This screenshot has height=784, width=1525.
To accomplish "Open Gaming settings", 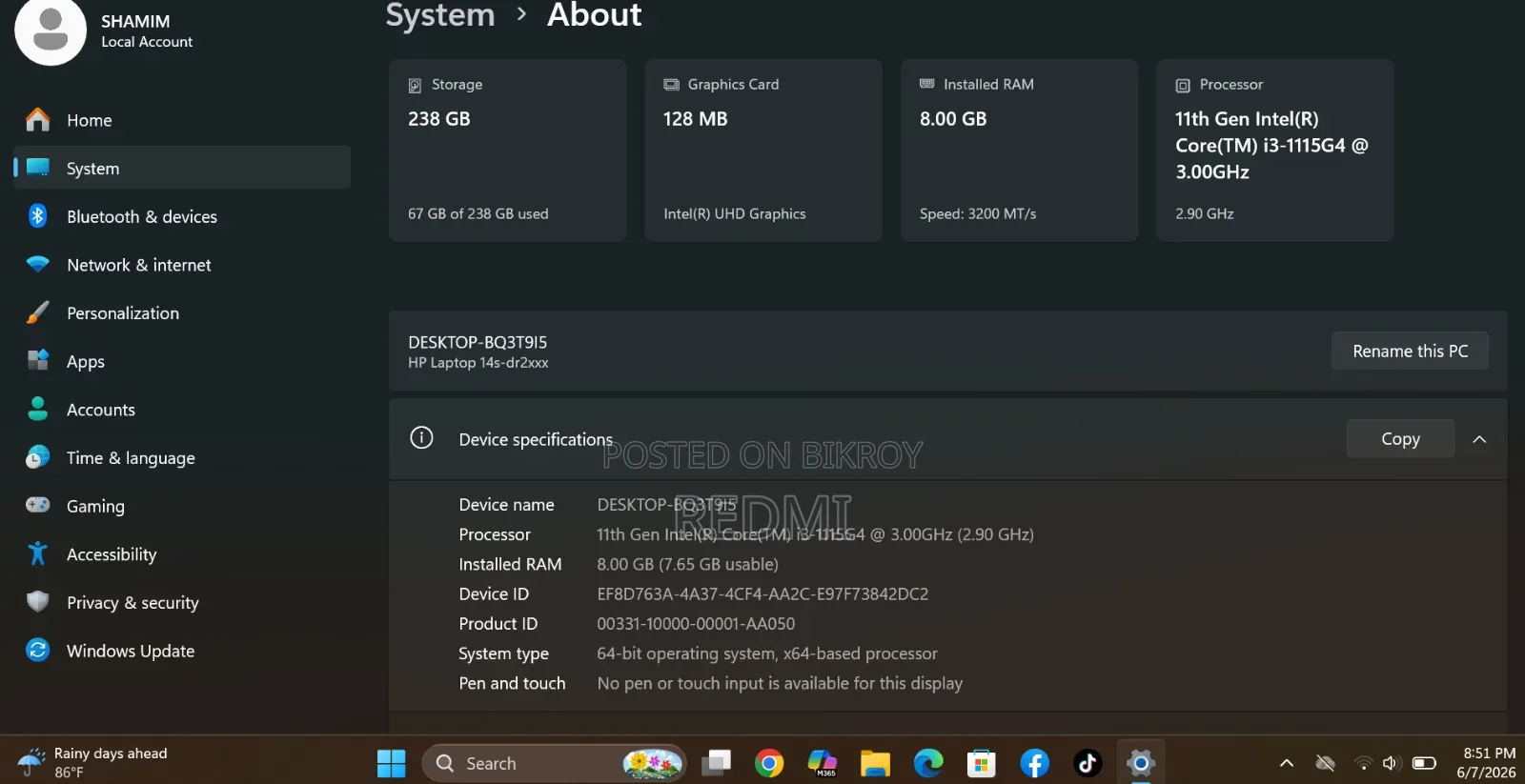I will pos(181,506).
